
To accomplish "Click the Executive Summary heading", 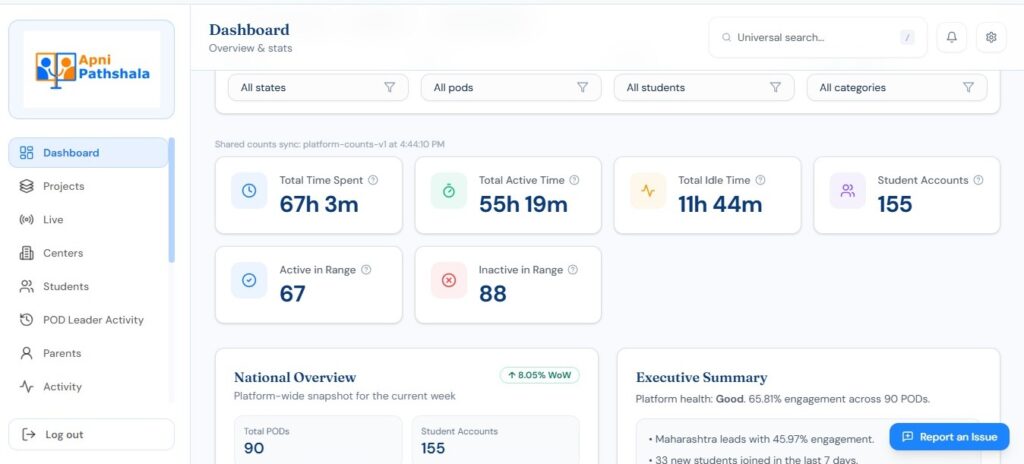I will click(x=701, y=378).
